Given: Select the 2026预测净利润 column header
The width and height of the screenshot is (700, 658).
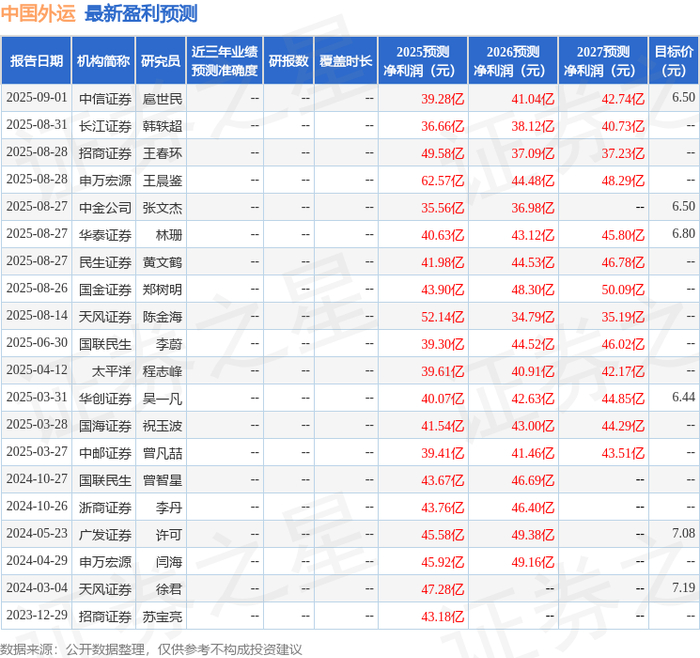Looking at the screenshot, I should pos(513,61).
